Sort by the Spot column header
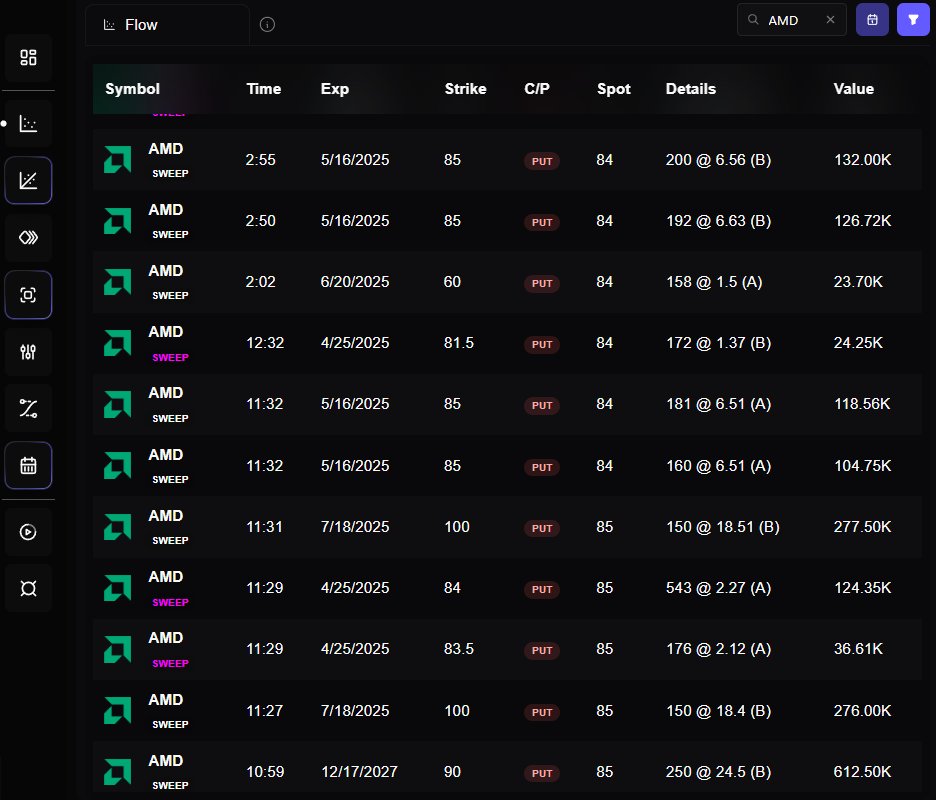Screen dimensions: 936x800 click(614, 89)
